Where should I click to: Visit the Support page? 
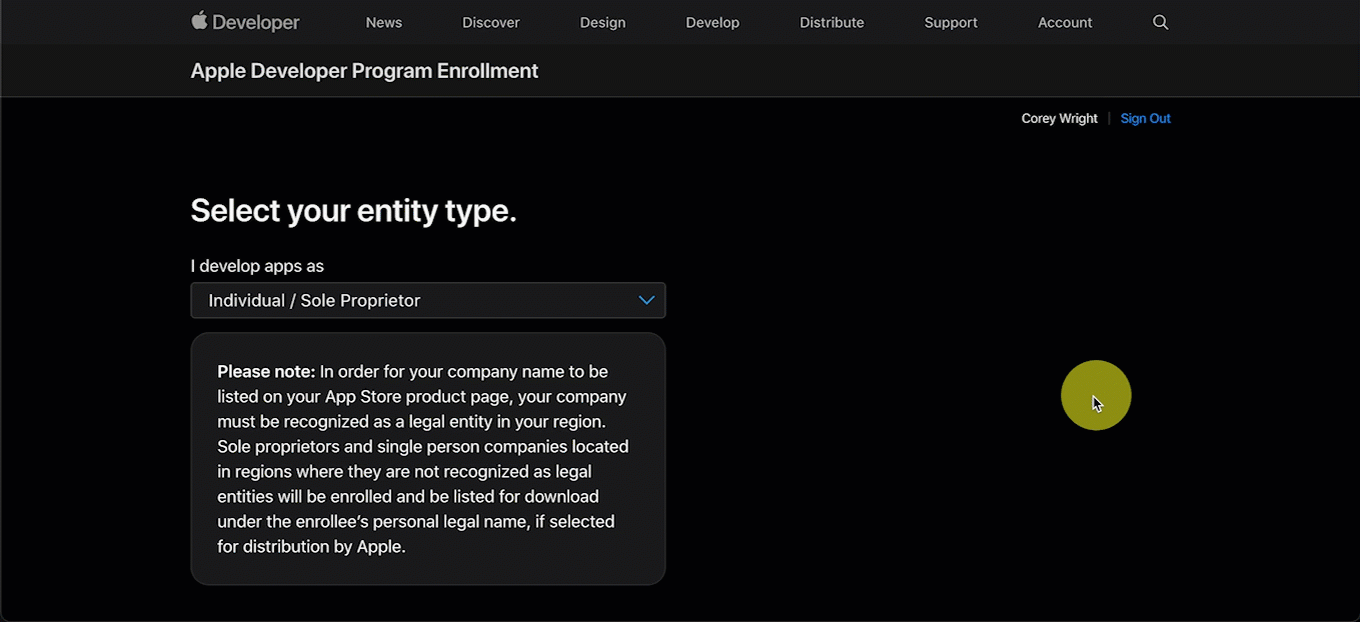[951, 22]
